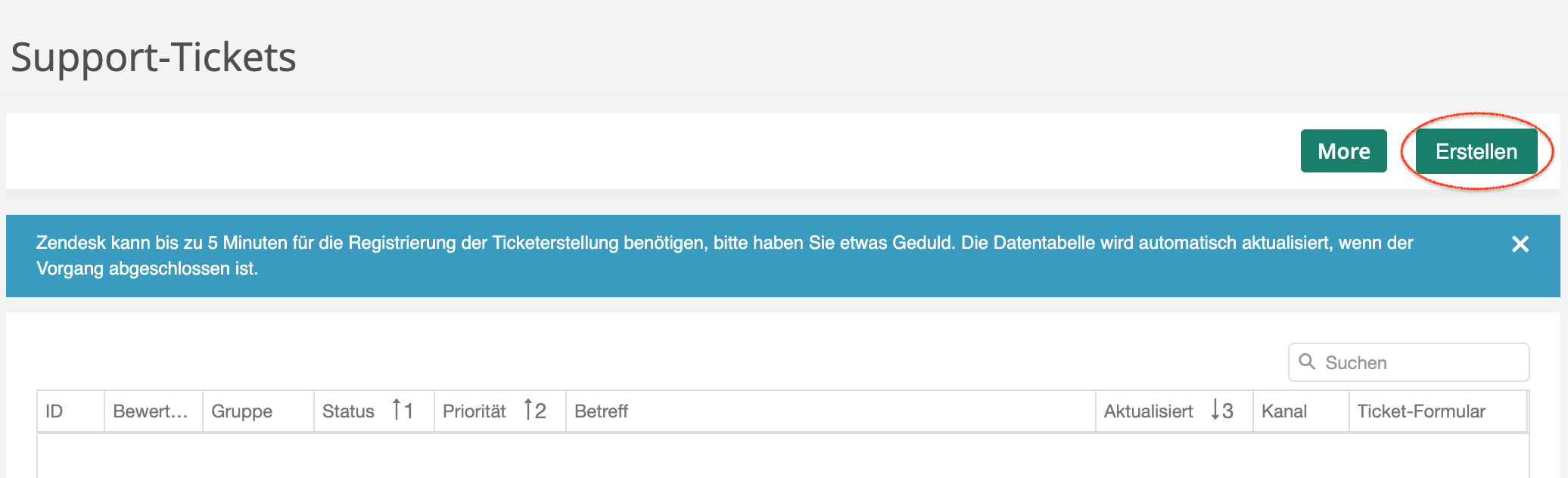Click the Aktualisiert column header text
The height and width of the screenshot is (478, 1568).
click(x=1148, y=411)
